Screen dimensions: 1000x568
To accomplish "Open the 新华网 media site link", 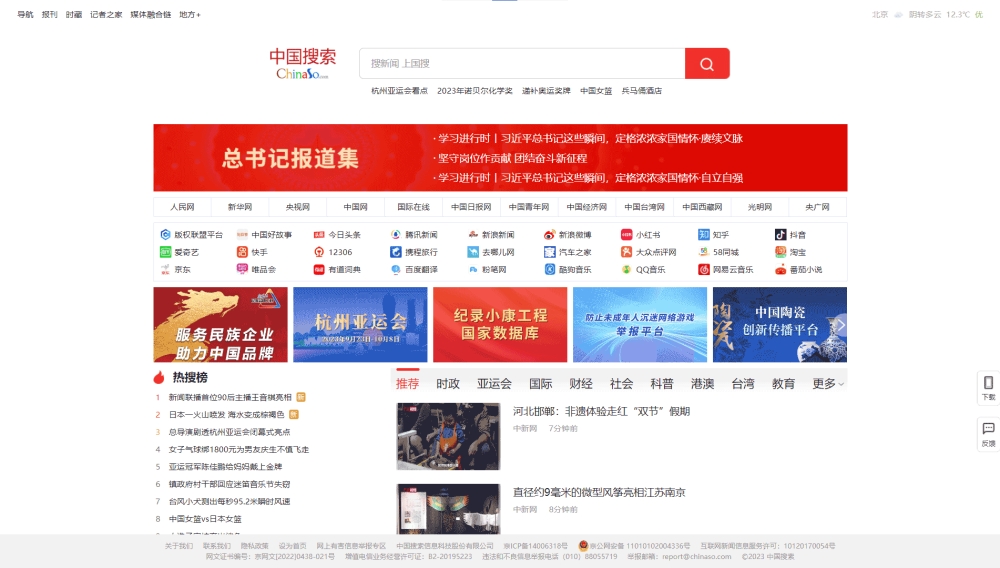I will [x=240, y=207].
